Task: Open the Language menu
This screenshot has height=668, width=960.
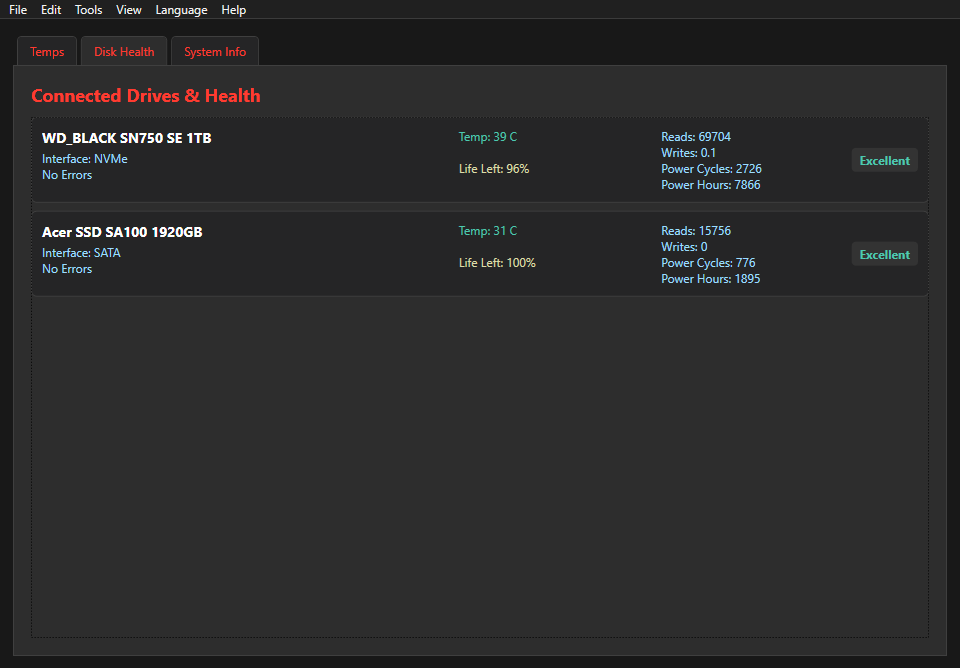Action: tap(181, 10)
